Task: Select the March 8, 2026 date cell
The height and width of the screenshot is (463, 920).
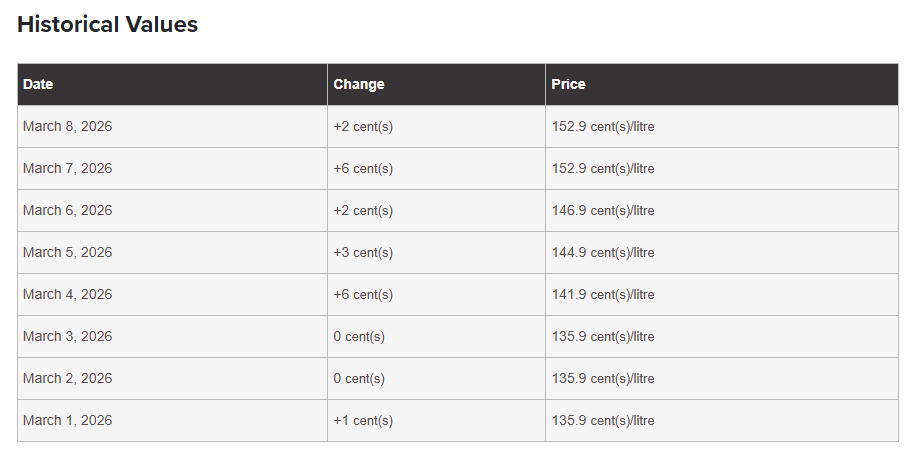Action: [67, 127]
